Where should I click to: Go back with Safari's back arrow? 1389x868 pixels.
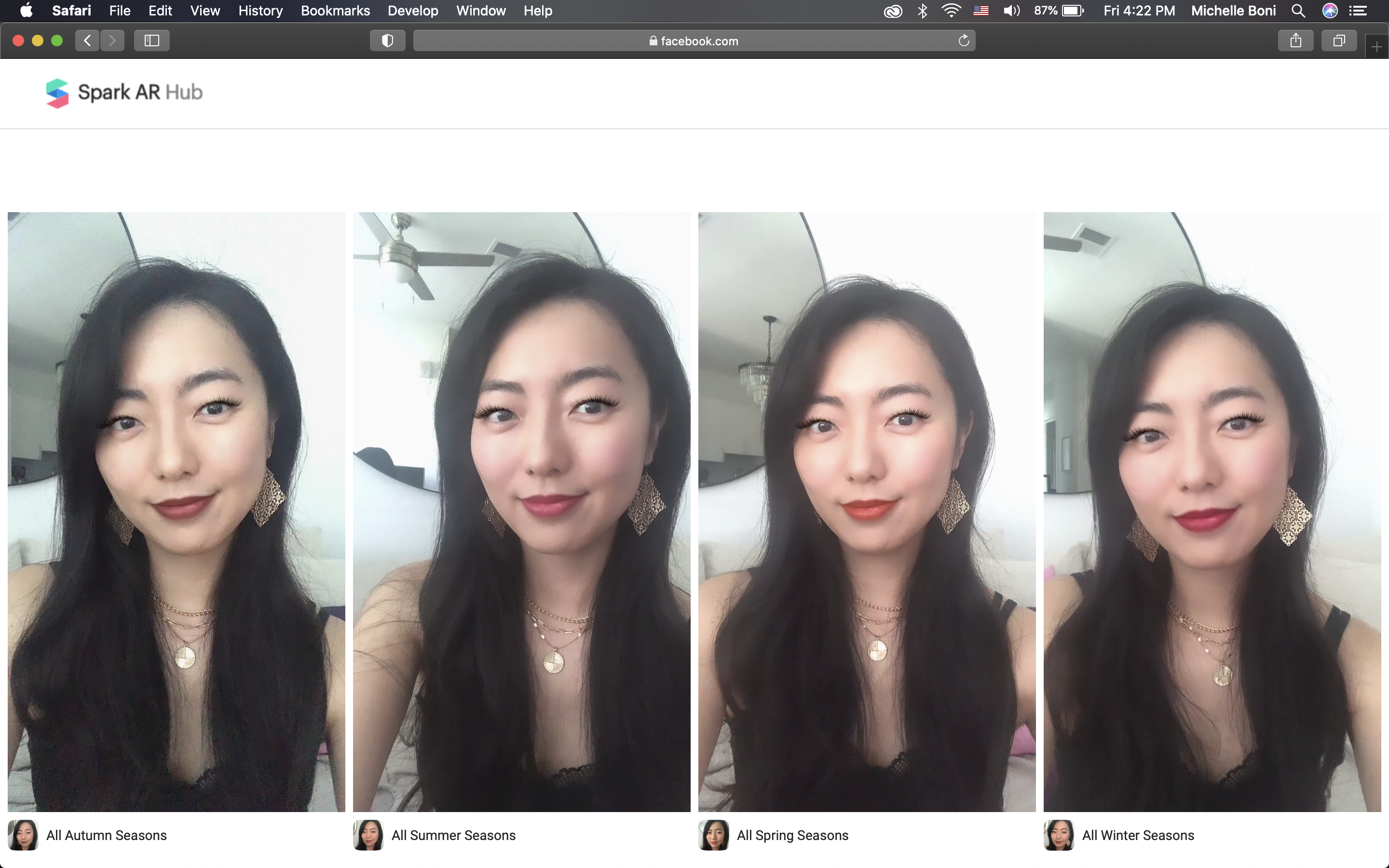[87, 41]
